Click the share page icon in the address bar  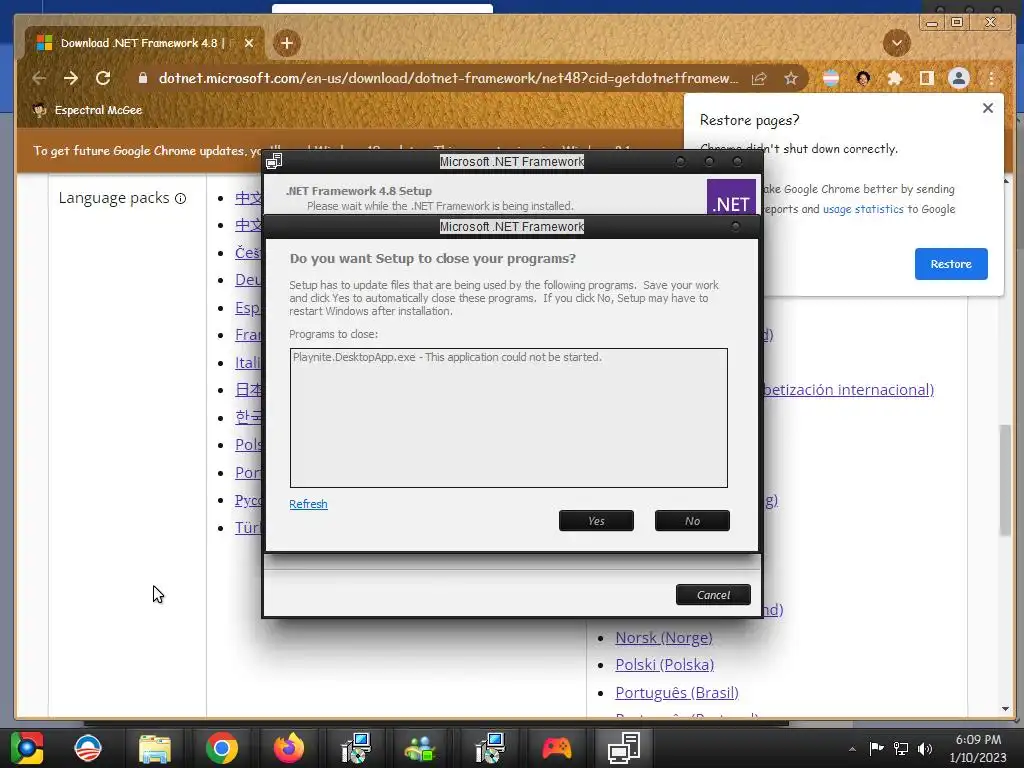click(759, 78)
